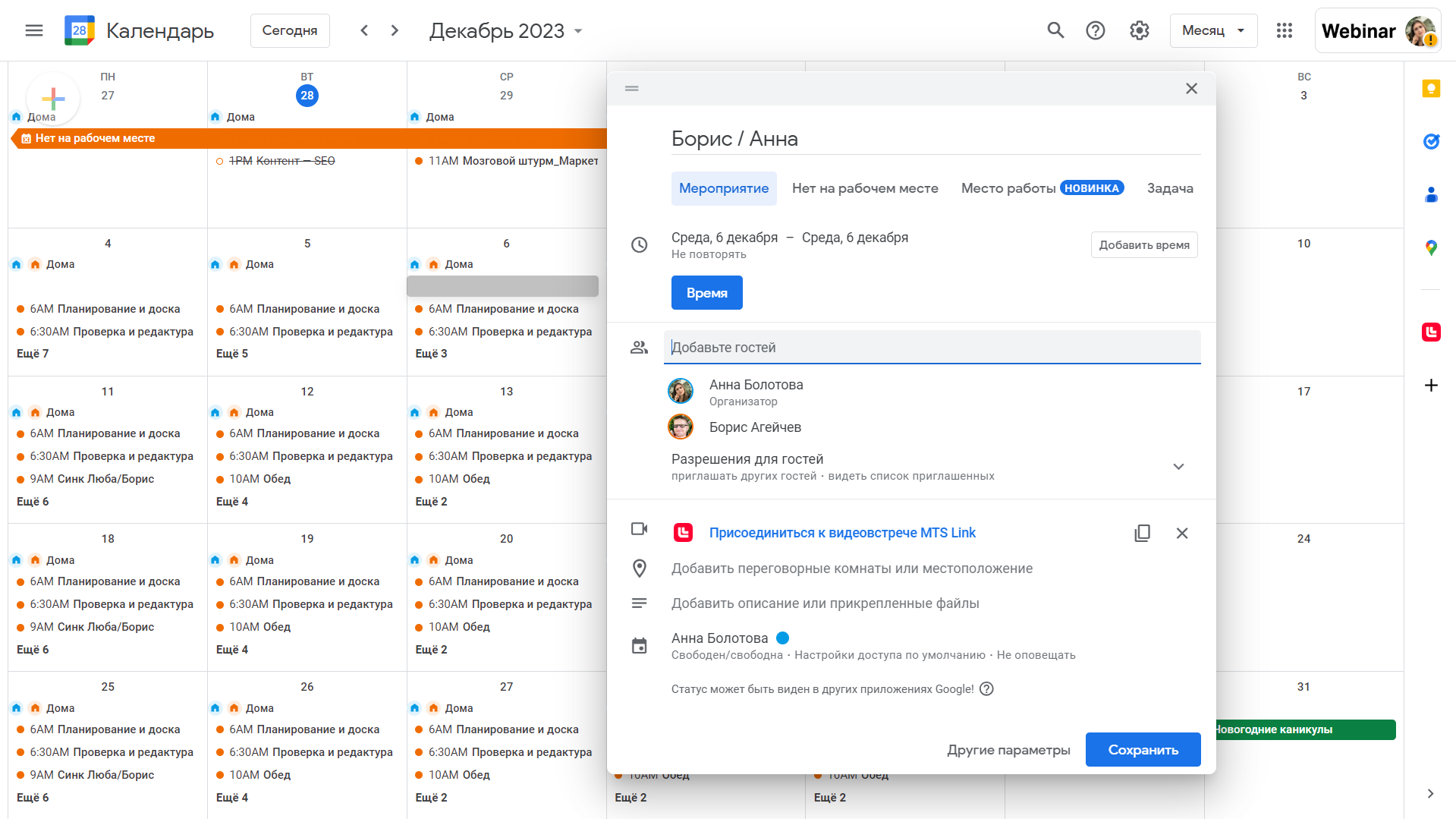Click the MTS Link red logo icon
The image size is (1456, 819).
[x=683, y=533]
